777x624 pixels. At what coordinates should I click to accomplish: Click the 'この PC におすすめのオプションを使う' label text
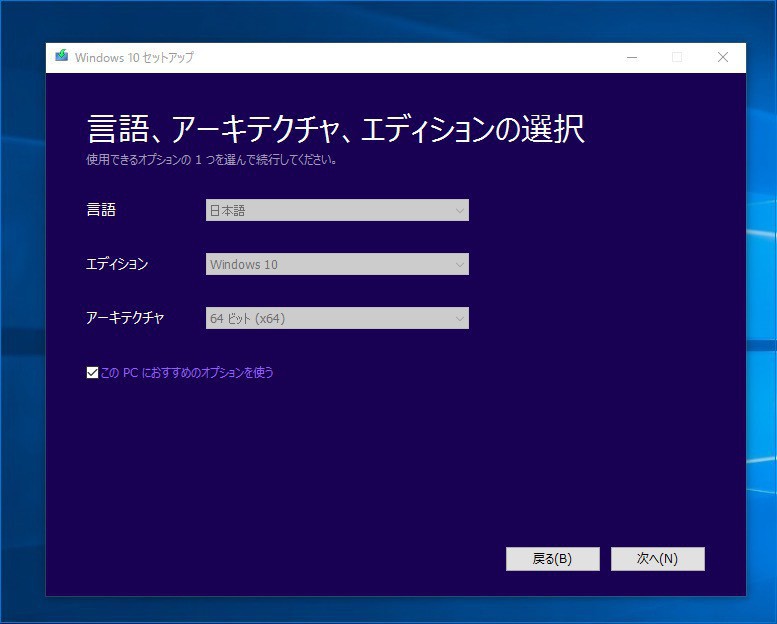[x=187, y=373]
